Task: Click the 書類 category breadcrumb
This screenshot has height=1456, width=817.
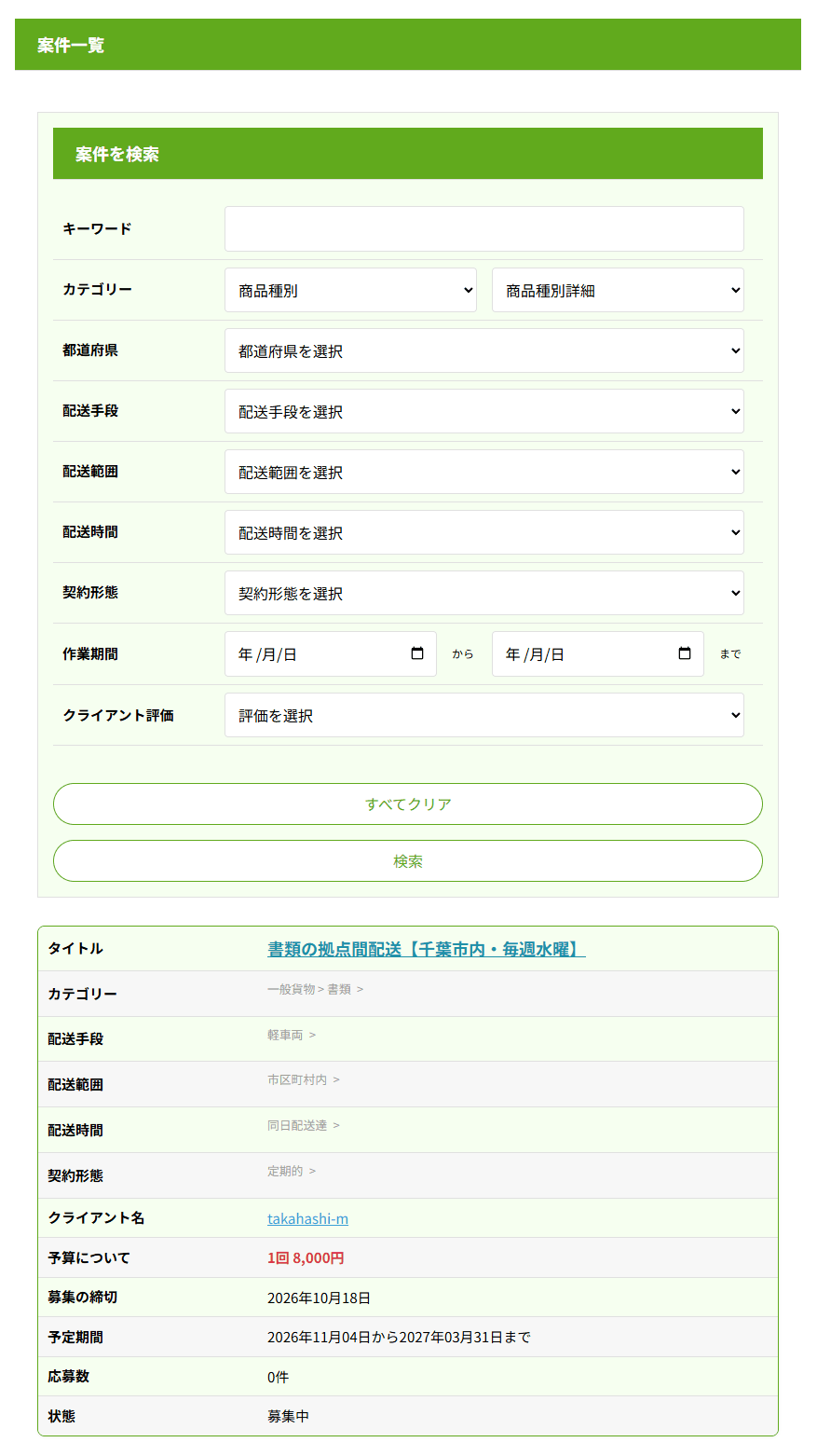Action: click(x=339, y=989)
